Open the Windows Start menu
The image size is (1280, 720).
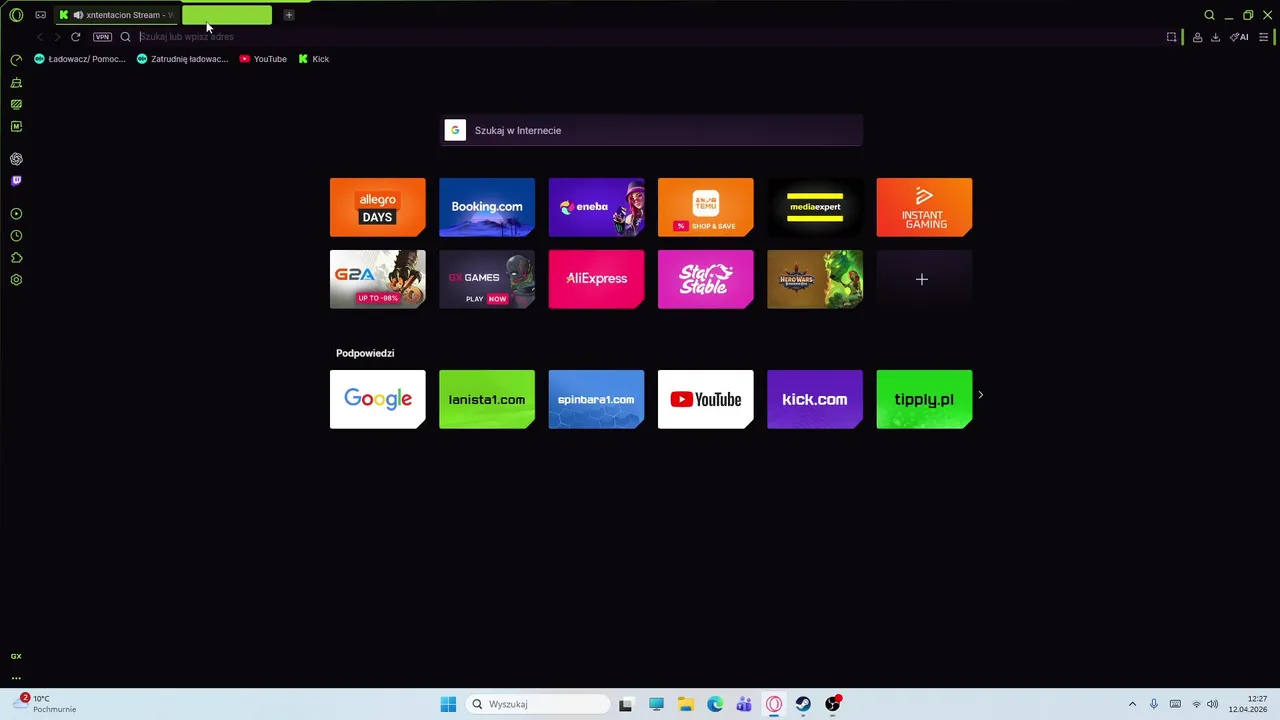click(x=448, y=704)
